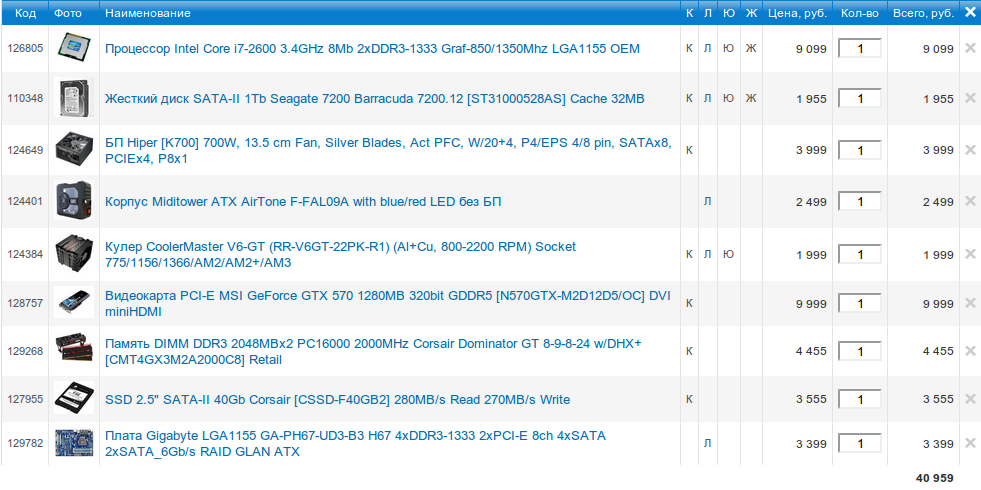
Task: Sort by the 'Наименование' column header
Action: tap(147, 13)
